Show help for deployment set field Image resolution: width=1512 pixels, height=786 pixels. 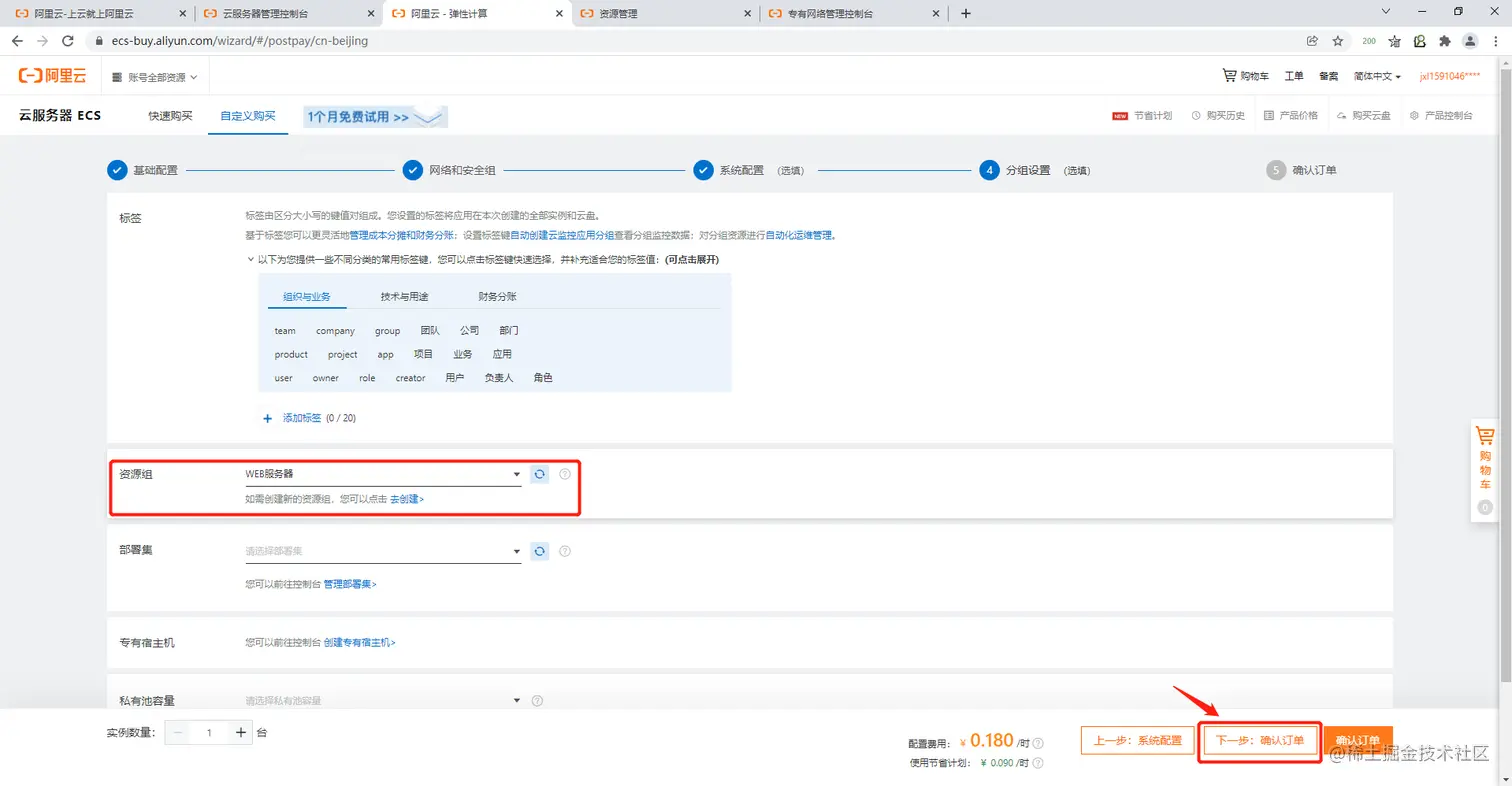click(565, 551)
